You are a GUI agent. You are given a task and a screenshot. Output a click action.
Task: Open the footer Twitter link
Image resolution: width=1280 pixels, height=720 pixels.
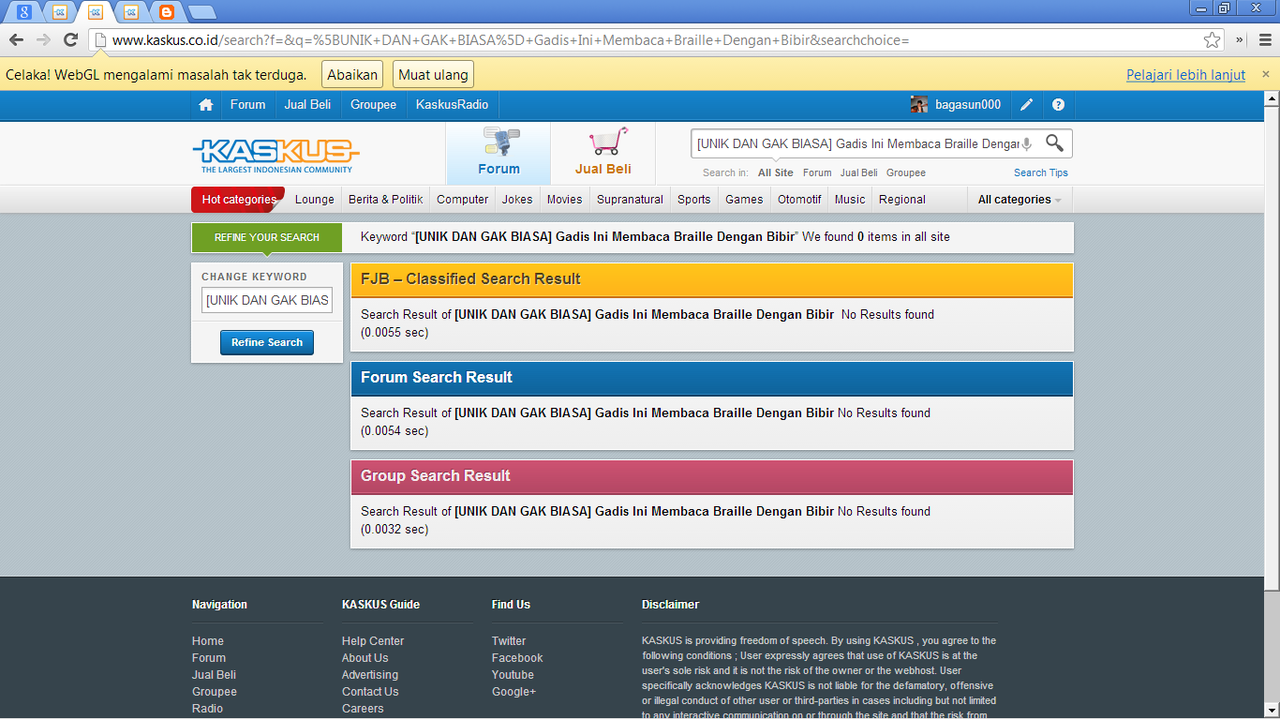509,641
